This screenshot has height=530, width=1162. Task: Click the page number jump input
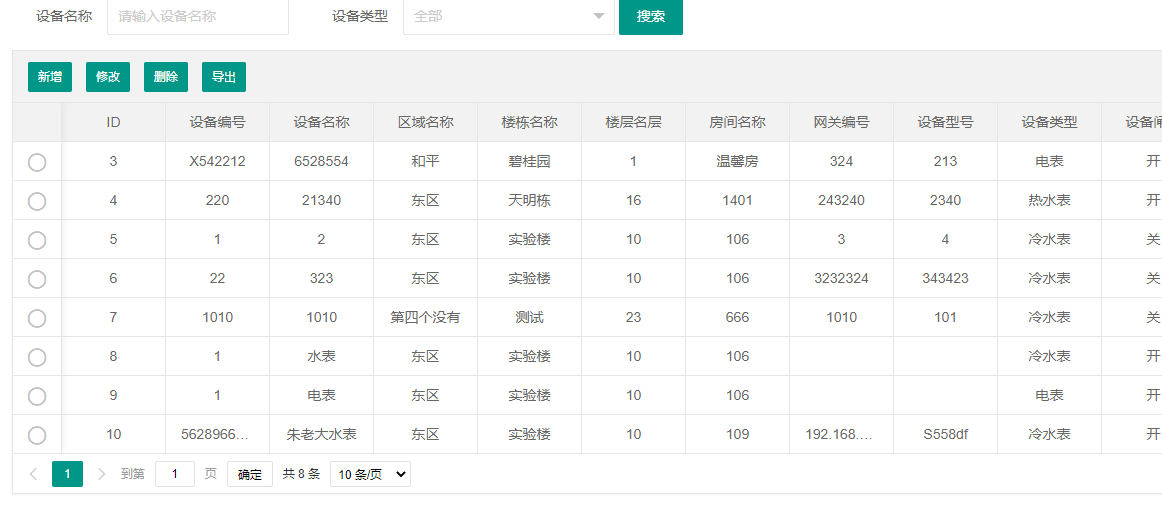175,474
